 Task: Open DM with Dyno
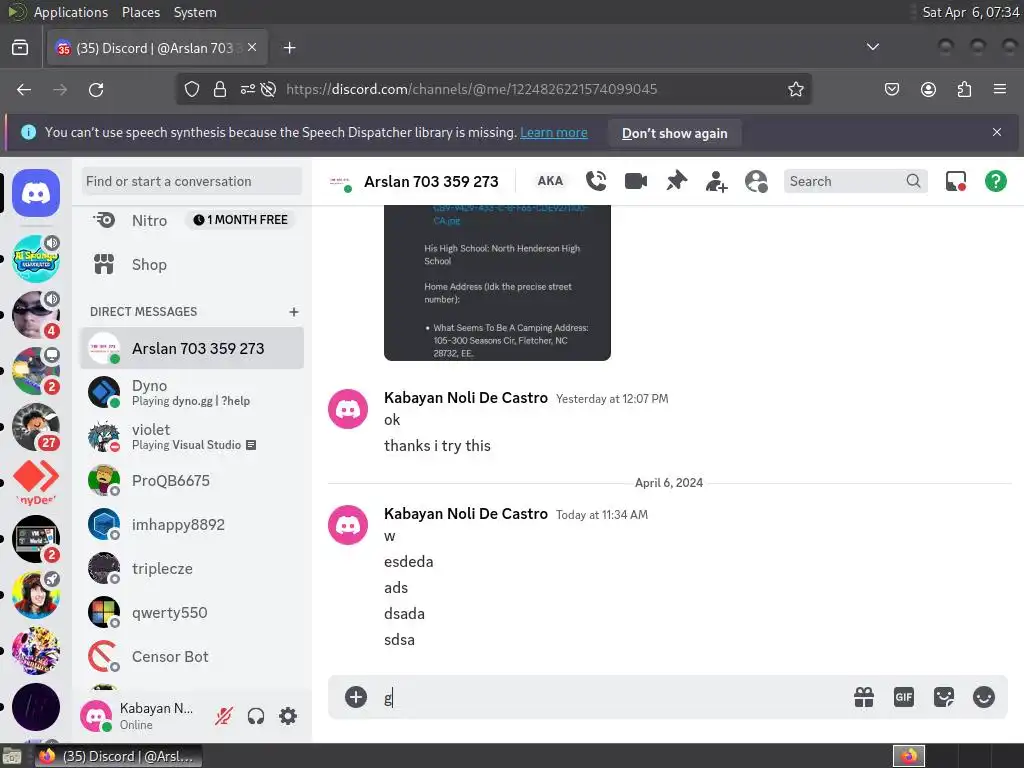pyautogui.click(x=192, y=392)
